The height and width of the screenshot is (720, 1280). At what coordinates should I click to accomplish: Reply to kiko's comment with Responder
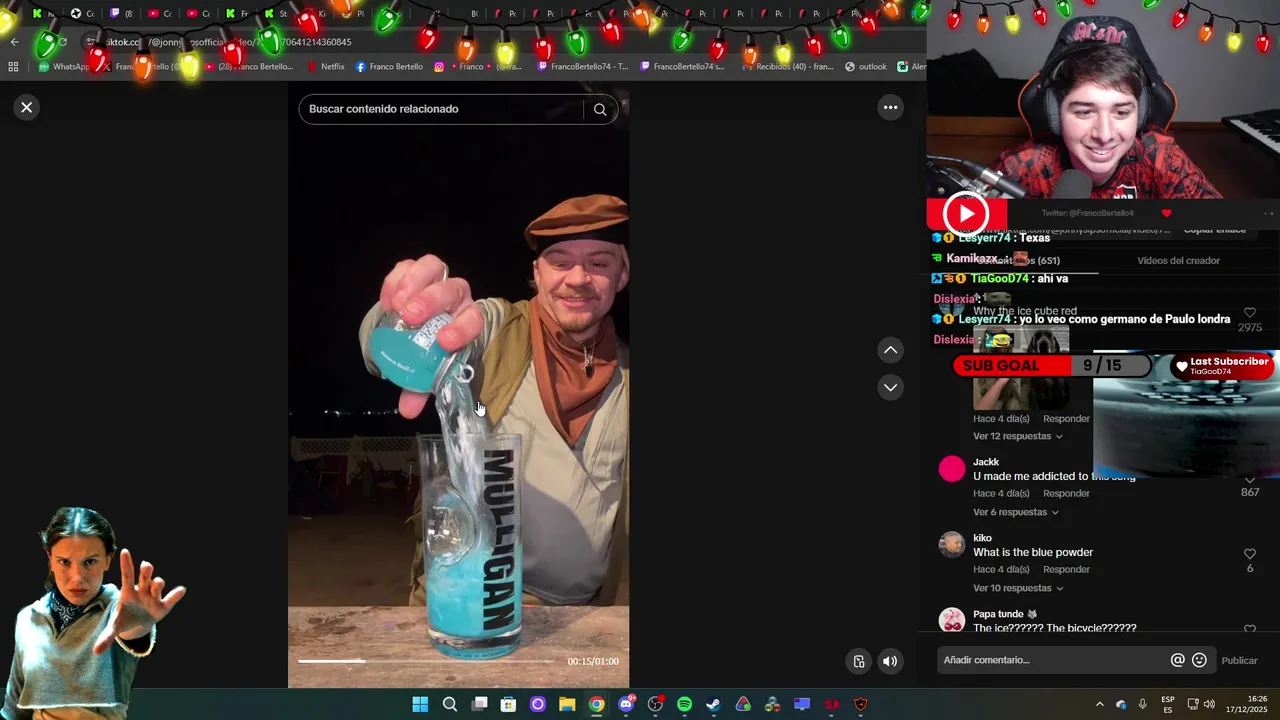pyautogui.click(x=1066, y=569)
